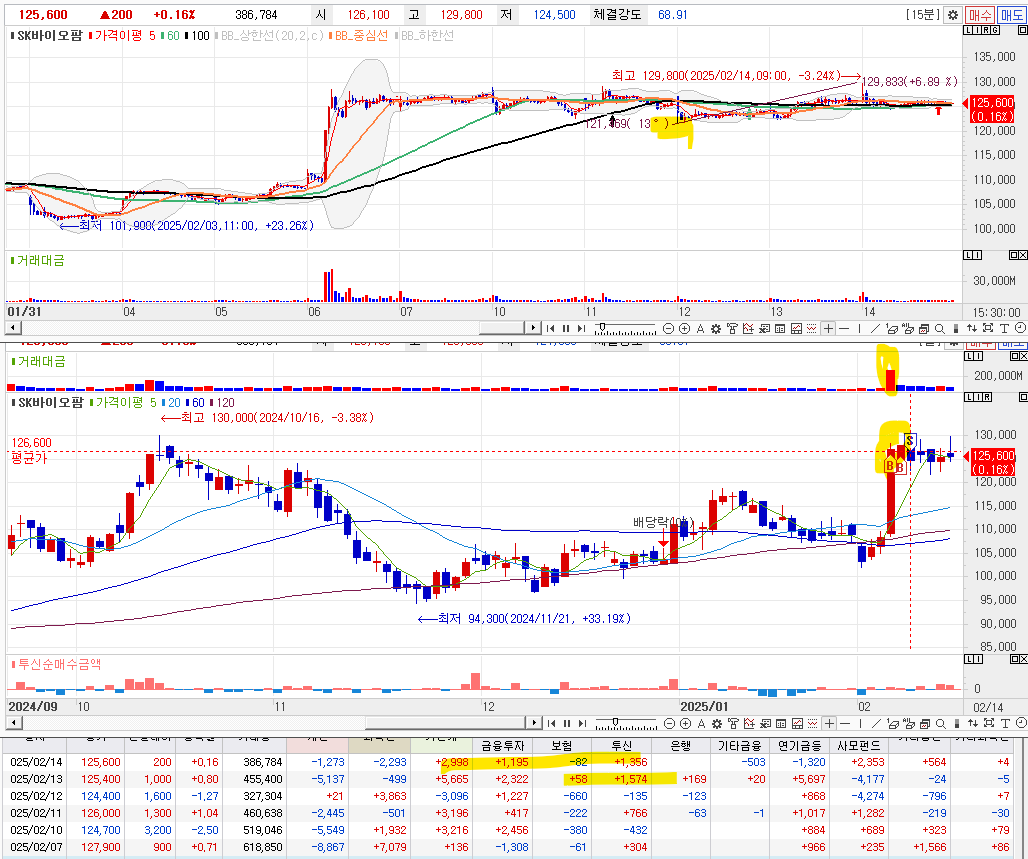Click the clock icon in upper toolbar
Viewport: 1028px width, 859px height.
[1019, 328]
